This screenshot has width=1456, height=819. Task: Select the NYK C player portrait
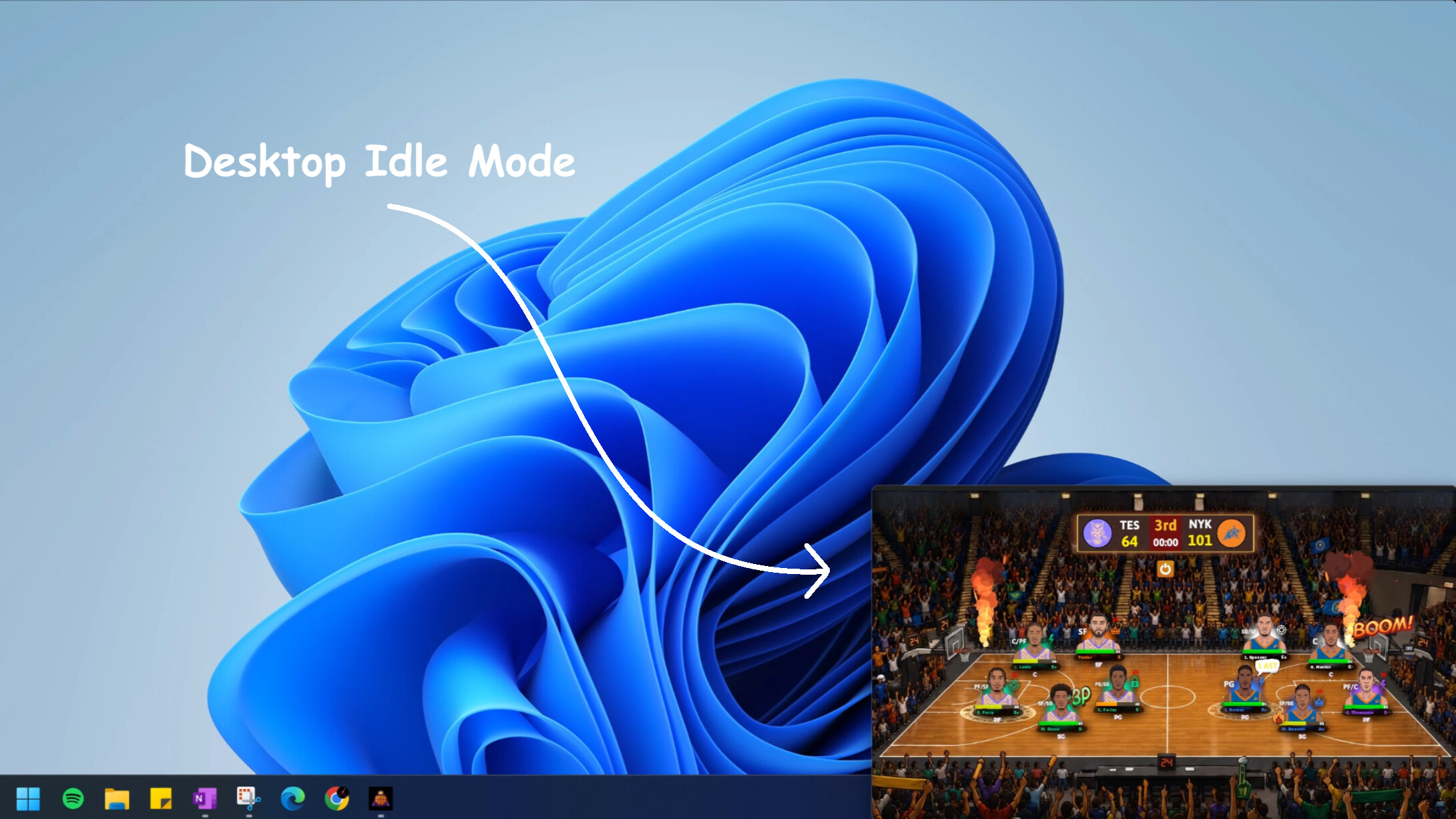click(1331, 641)
